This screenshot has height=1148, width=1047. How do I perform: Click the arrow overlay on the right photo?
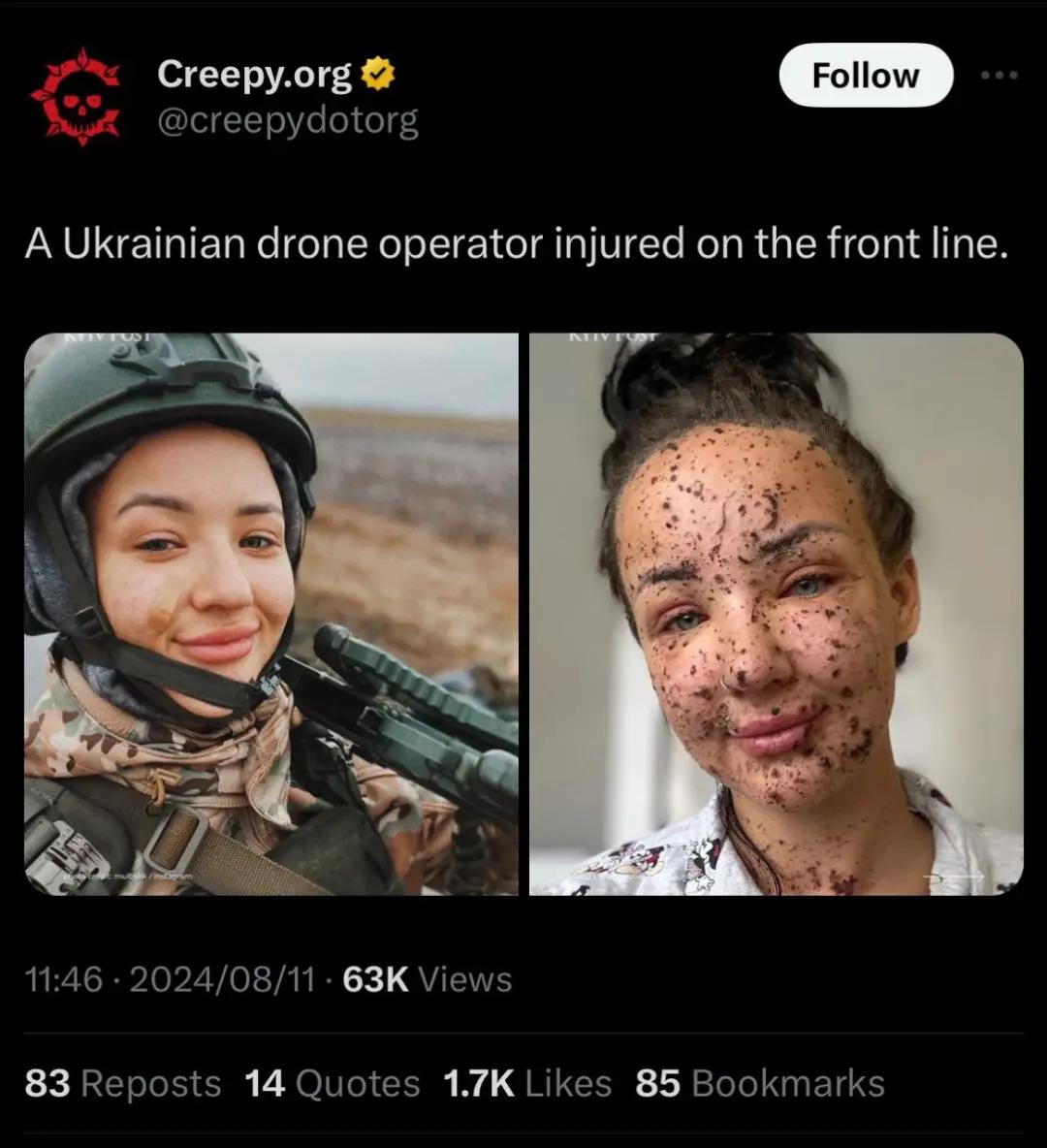point(953,876)
